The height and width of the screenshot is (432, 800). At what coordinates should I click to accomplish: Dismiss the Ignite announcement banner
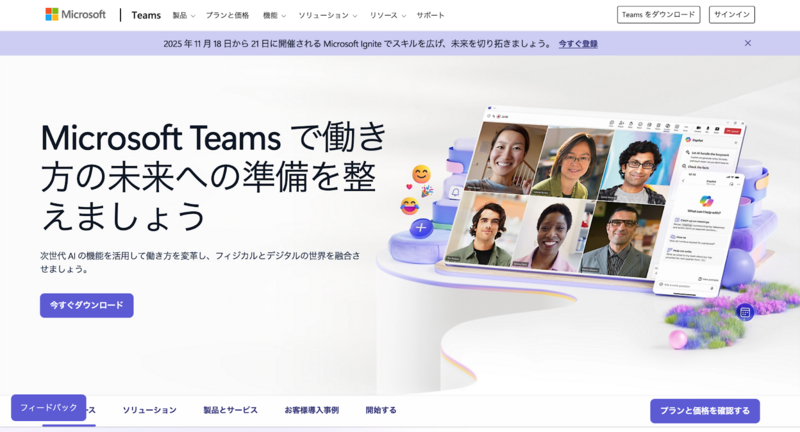pos(747,43)
